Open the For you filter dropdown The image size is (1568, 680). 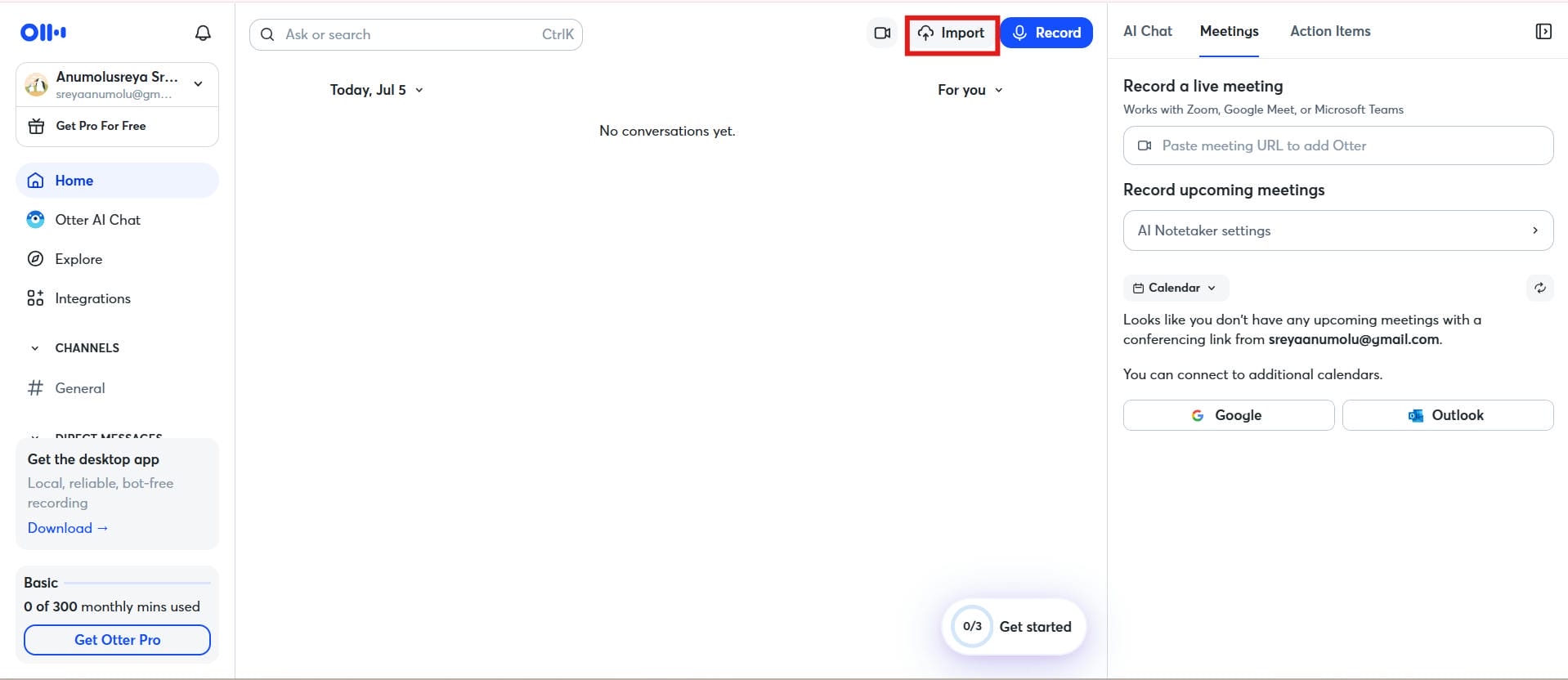[x=970, y=90]
